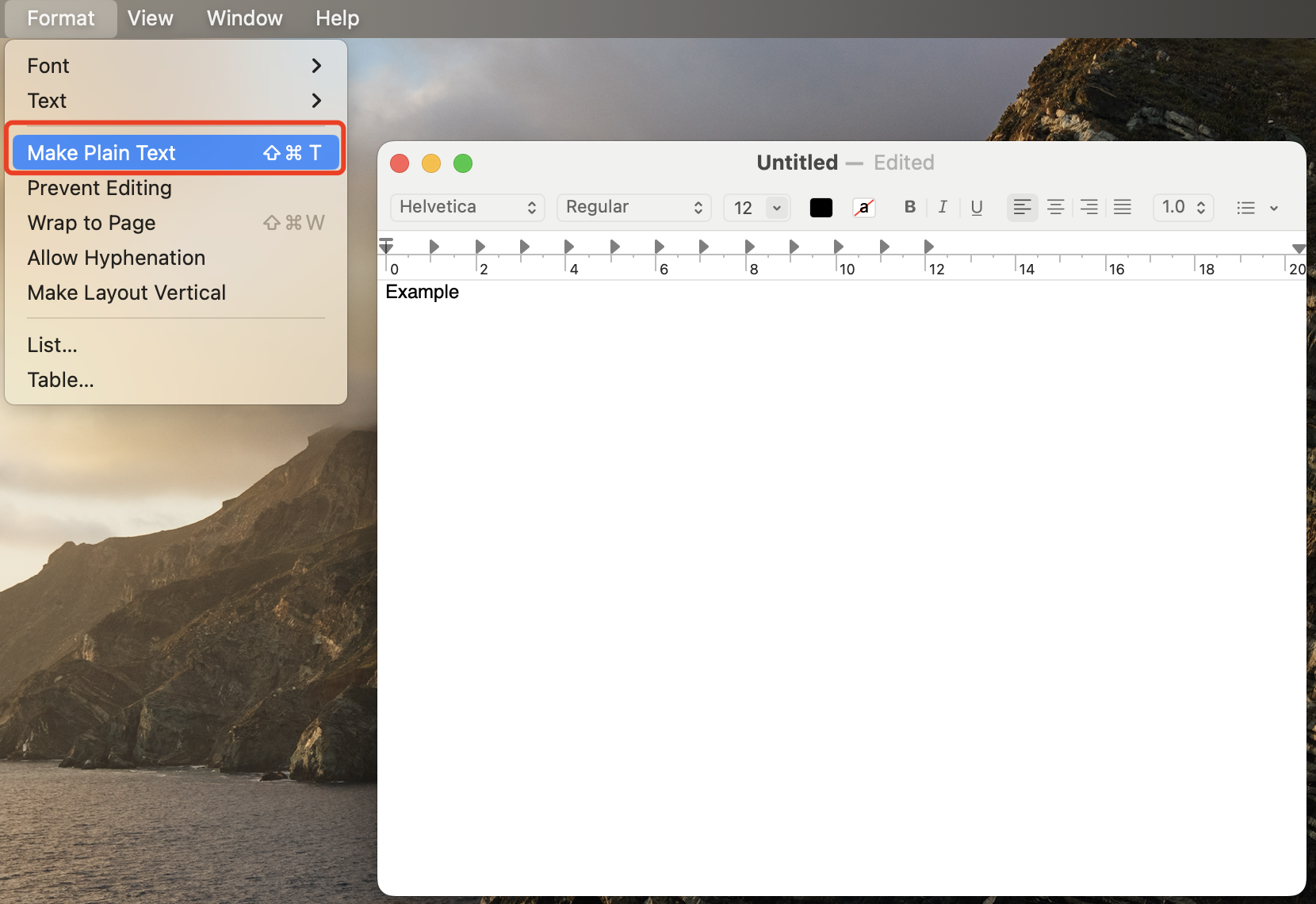Open the line spacing 1.0 selector

click(1183, 207)
